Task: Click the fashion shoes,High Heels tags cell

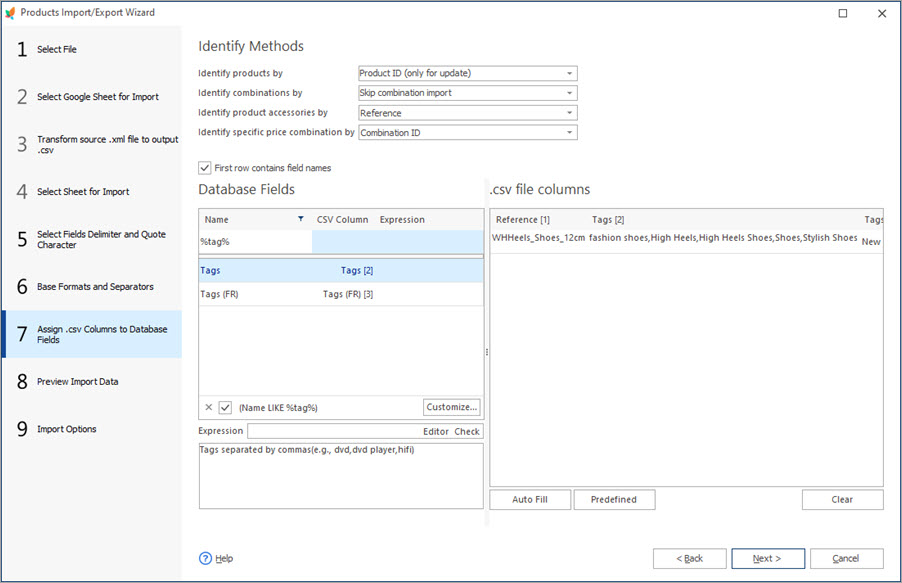Action: click(x=723, y=238)
